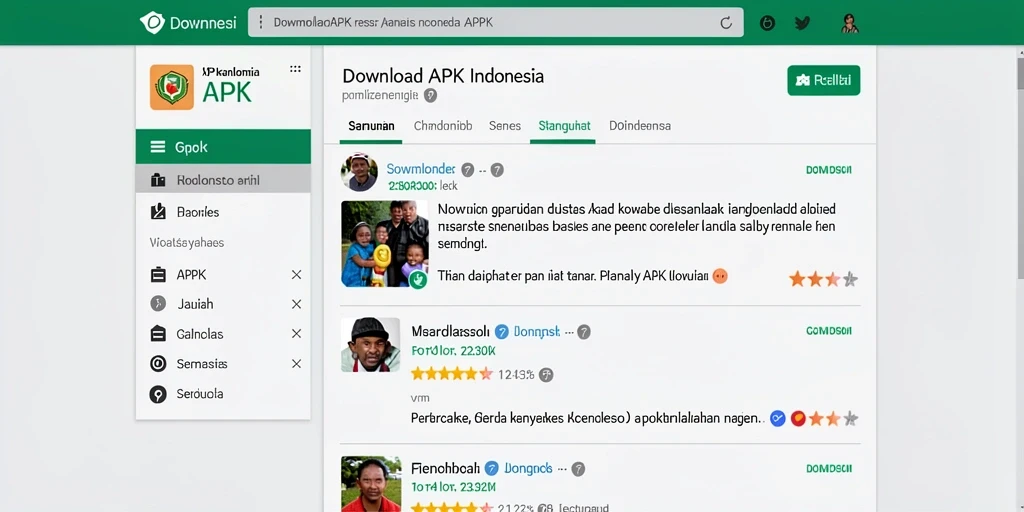This screenshot has width=1024, height=512.
Task: Click verified badge next to Fienohboah
Action: (492, 468)
